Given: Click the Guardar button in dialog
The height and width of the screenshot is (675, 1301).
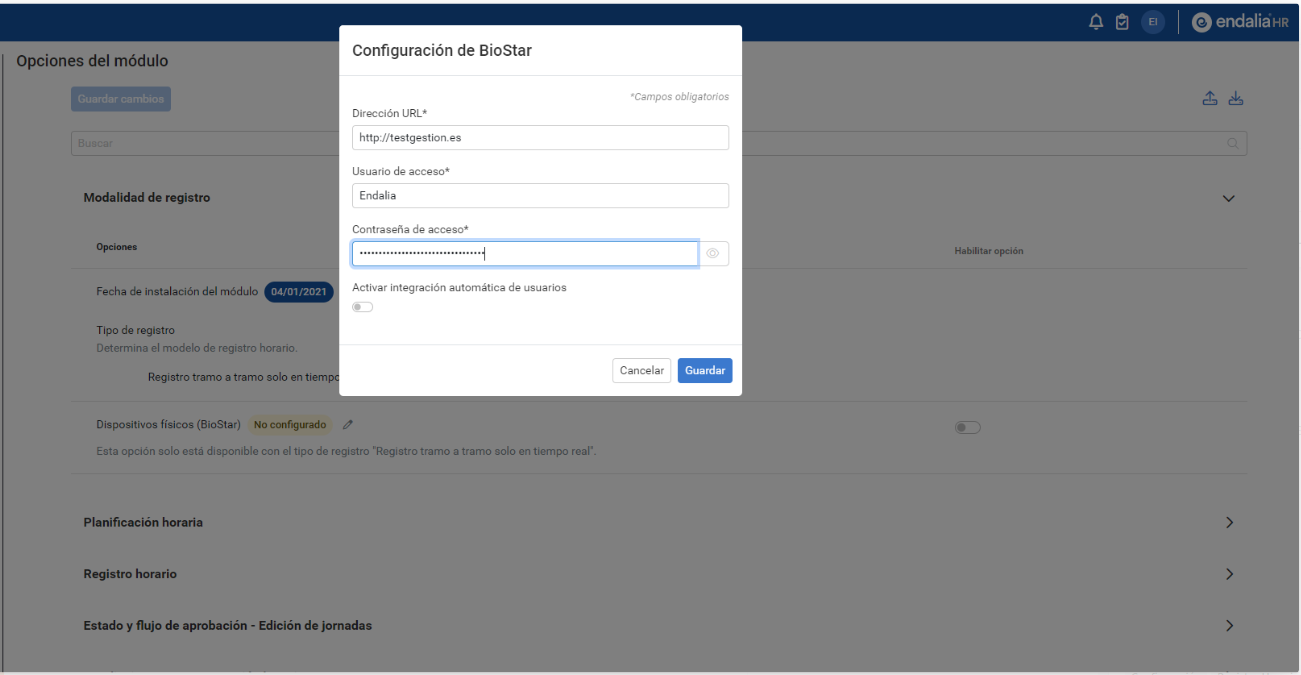Looking at the screenshot, I should pos(705,370).
